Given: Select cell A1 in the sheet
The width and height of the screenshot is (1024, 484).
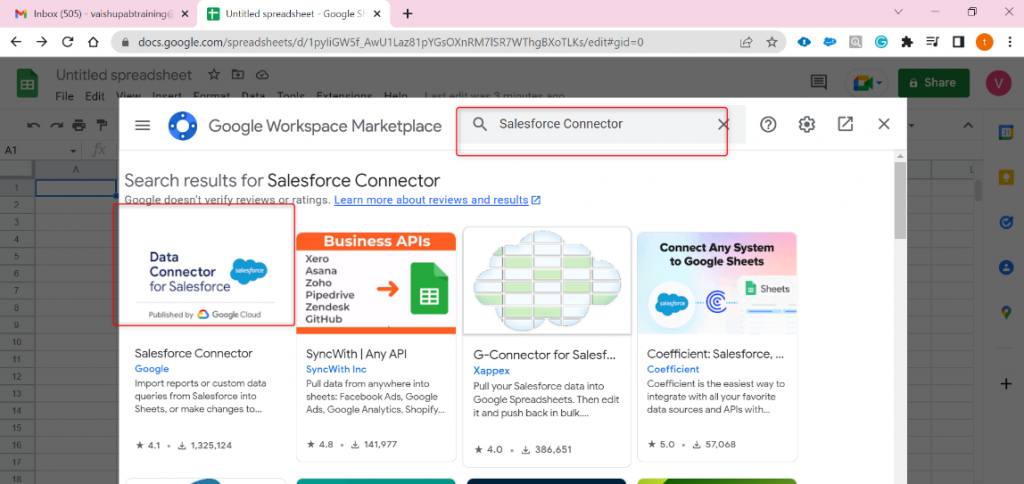Looking at the screenshot, I should (x=76, y=187).
